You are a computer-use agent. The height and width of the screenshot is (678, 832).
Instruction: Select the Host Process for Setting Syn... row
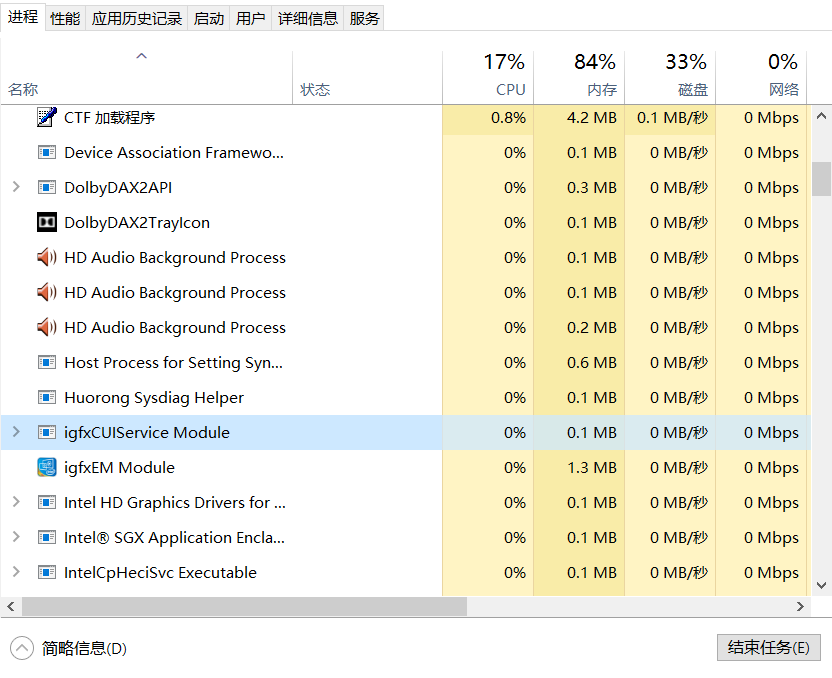[x=406, y=363]
